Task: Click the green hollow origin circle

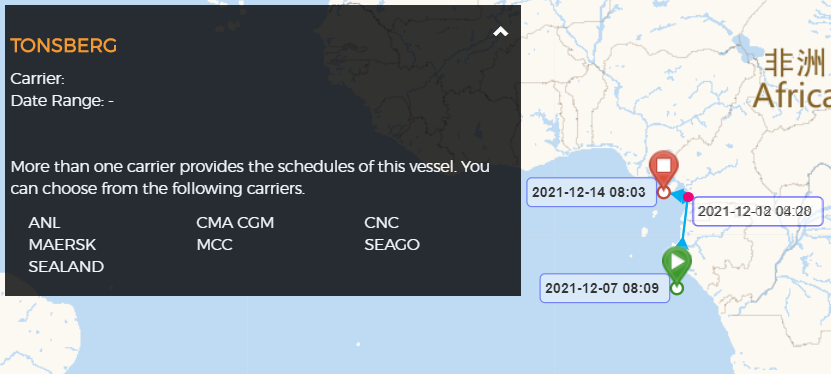Action: pyautogui.click(x=677, y=288)
